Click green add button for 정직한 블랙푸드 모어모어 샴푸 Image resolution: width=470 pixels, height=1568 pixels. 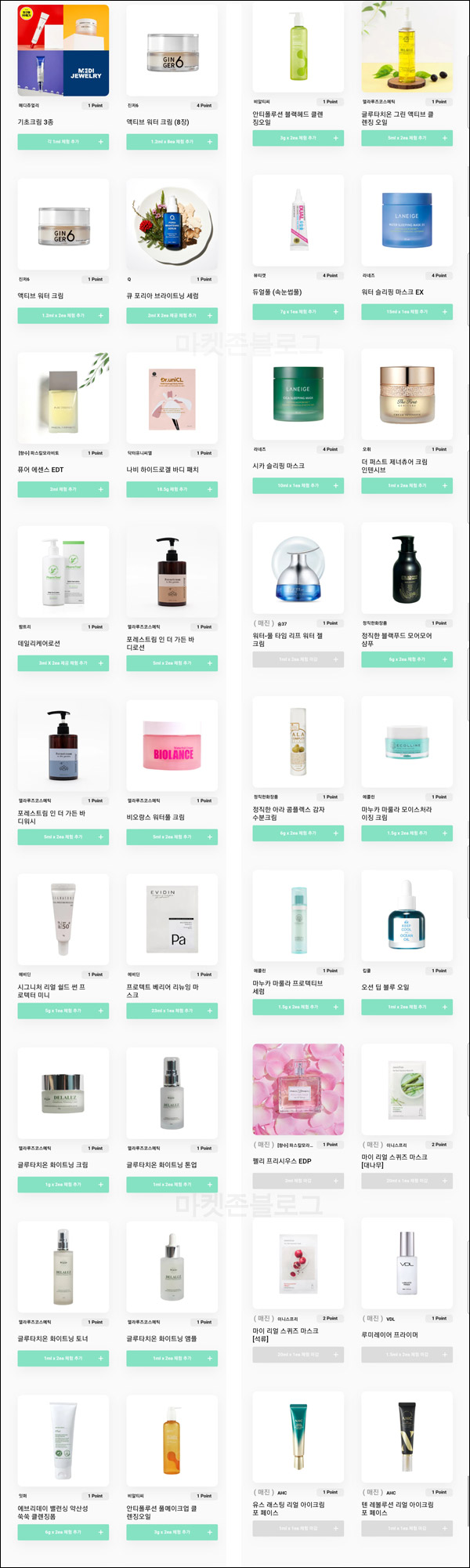[x=407, y=659]
